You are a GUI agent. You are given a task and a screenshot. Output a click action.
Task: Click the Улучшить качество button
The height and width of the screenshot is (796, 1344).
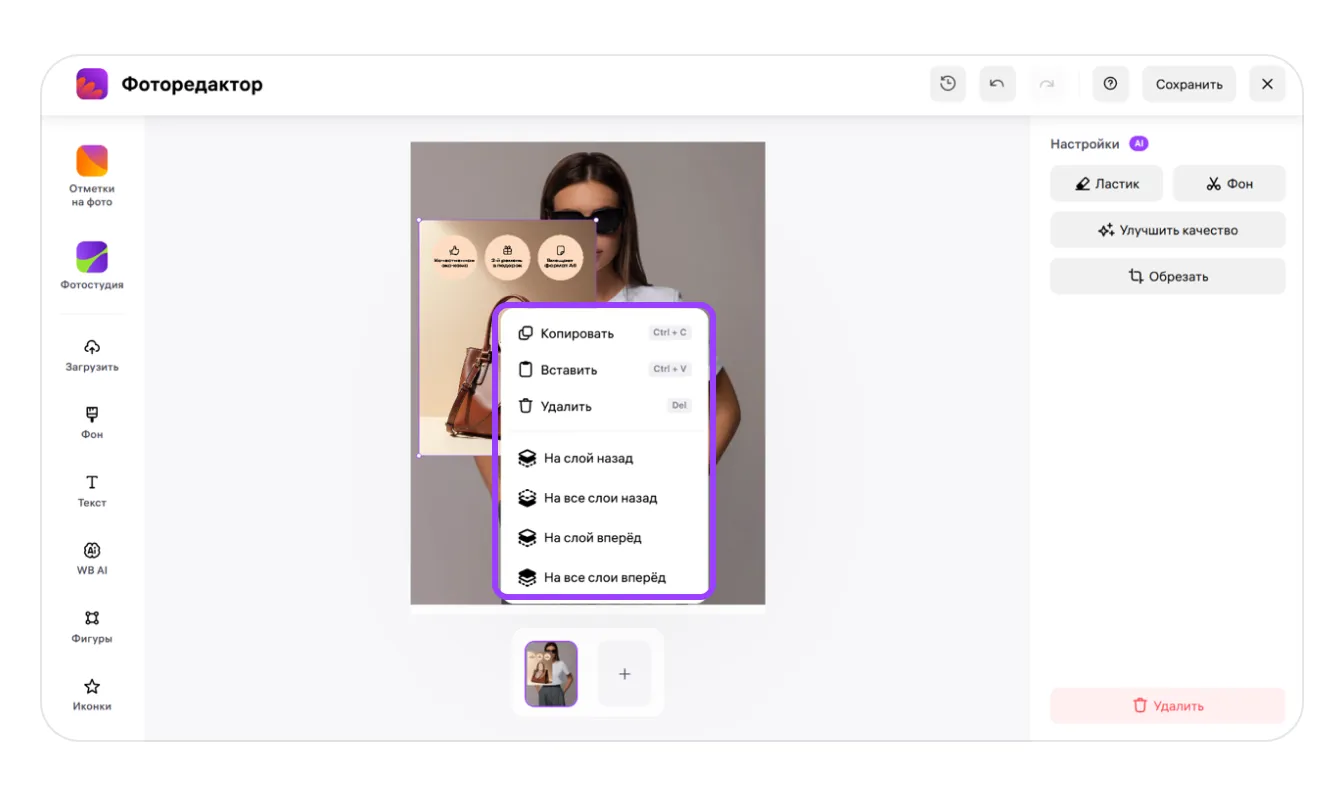pyautogui.click(x=1167, y=230)
